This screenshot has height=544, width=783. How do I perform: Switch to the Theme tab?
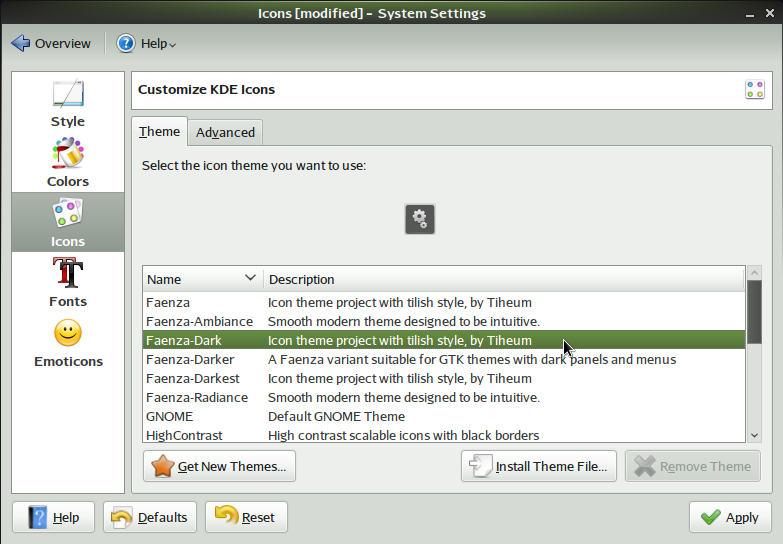159,131
